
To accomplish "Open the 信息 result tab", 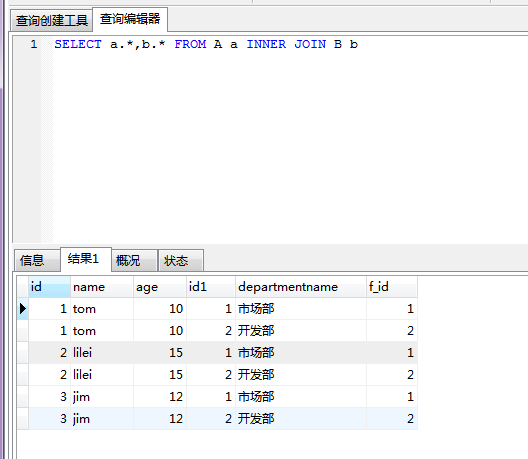I will tap(37, 260).
